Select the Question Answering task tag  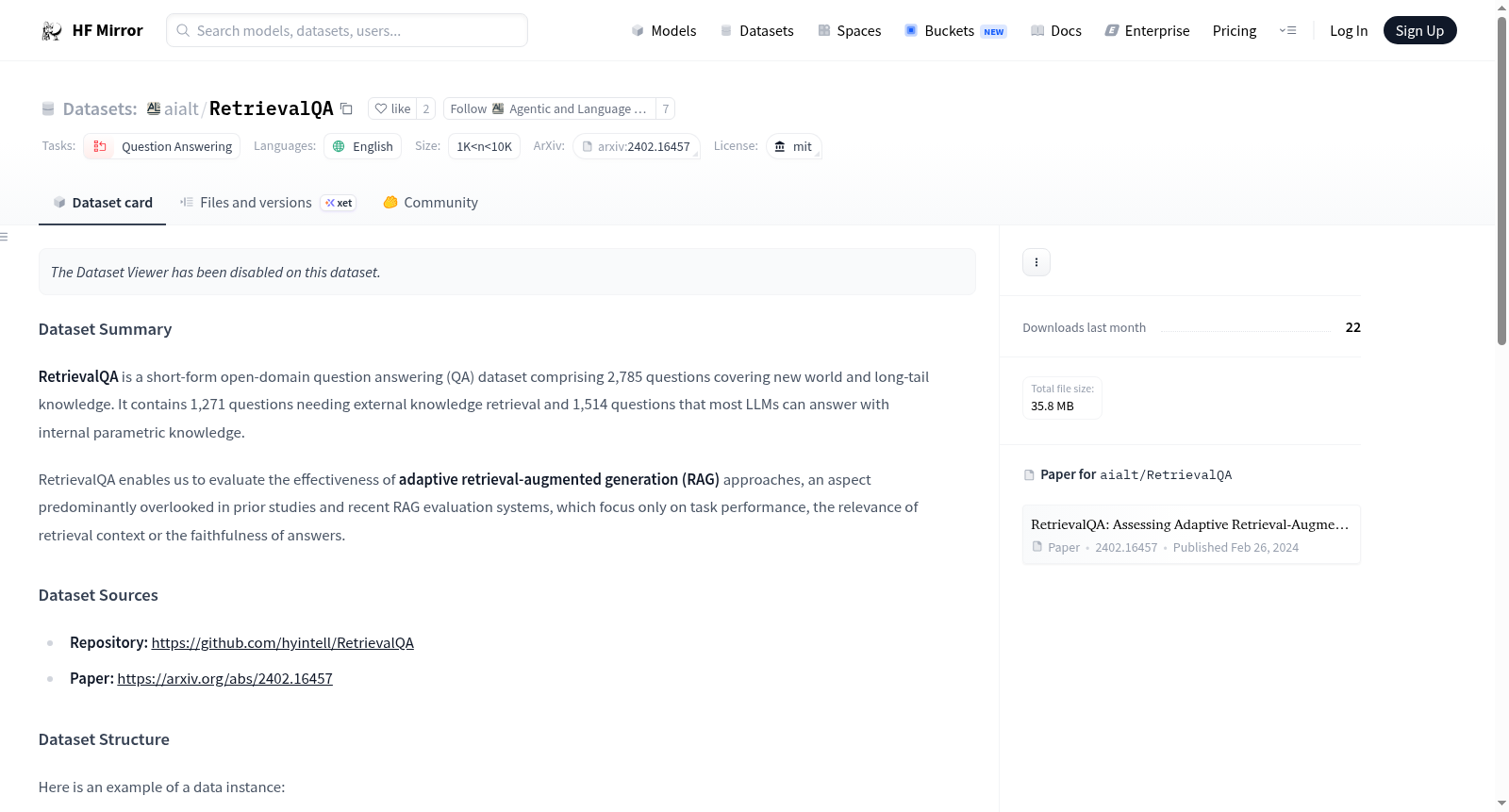point(162,146)
